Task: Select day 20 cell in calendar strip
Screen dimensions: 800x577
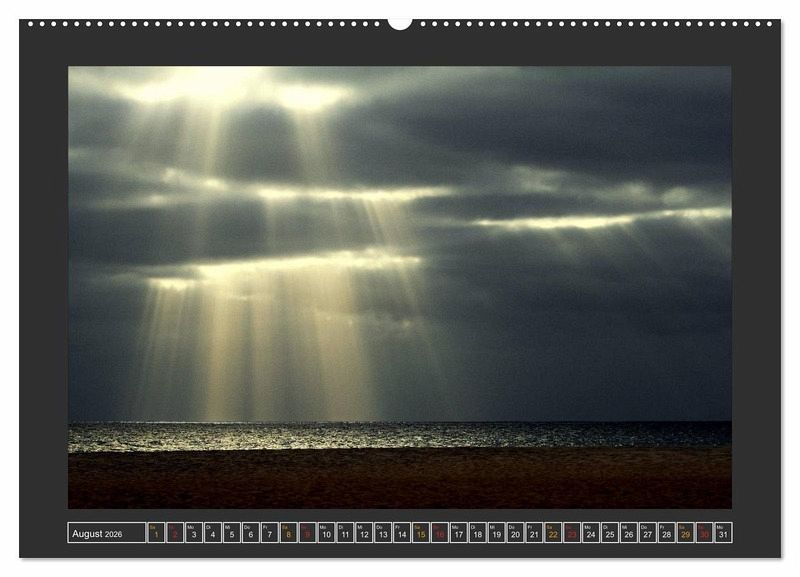Action: pyautogui.click(x=515, y=532)
